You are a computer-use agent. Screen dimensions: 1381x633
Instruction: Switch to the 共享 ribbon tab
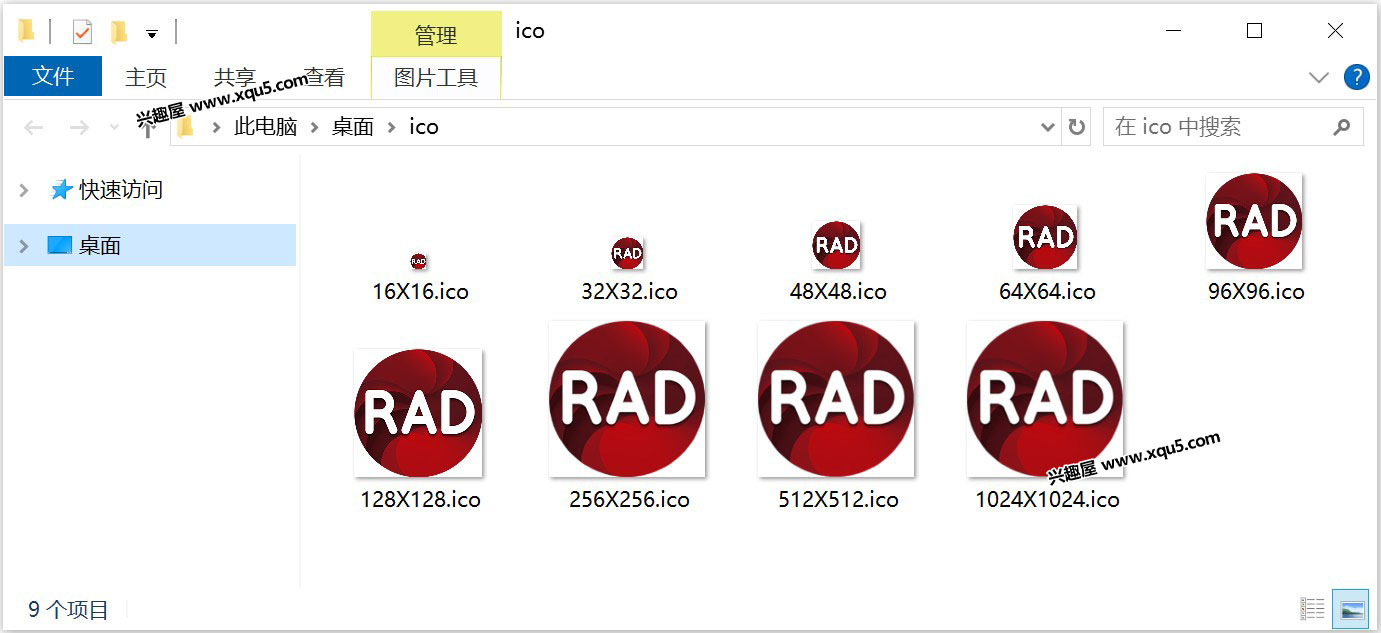click(234, 77)
